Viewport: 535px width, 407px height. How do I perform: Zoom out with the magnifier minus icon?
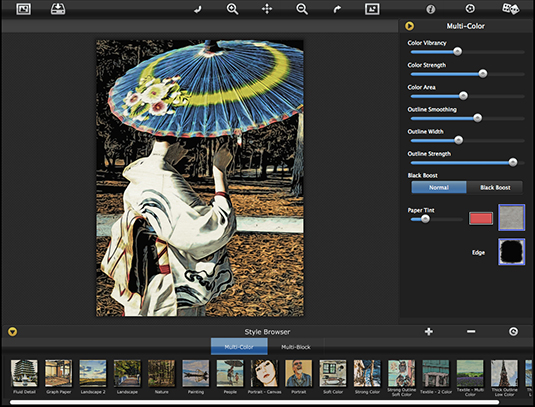coord(302,9)
